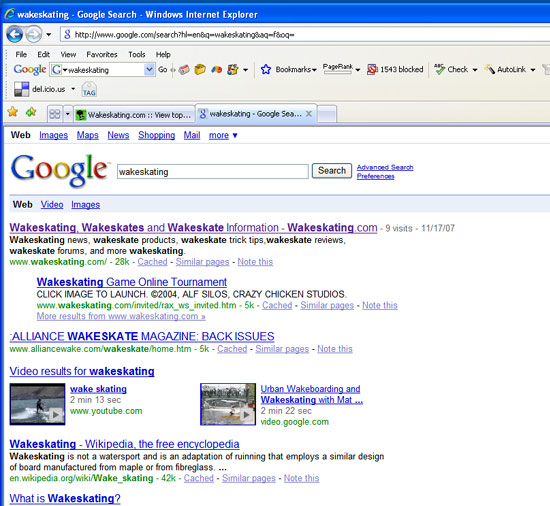
Task: Open the tab list dropdown arrow
Action: [67, 114]
